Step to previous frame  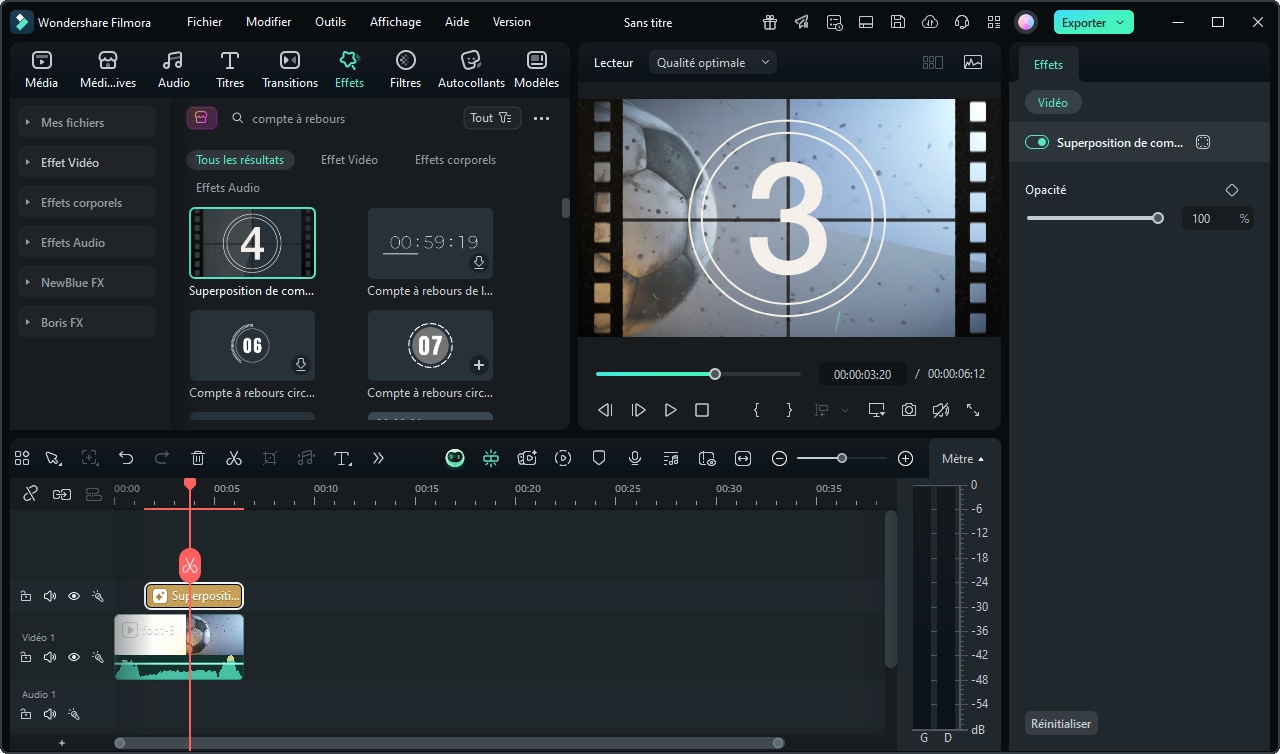(x=605, y=410)
